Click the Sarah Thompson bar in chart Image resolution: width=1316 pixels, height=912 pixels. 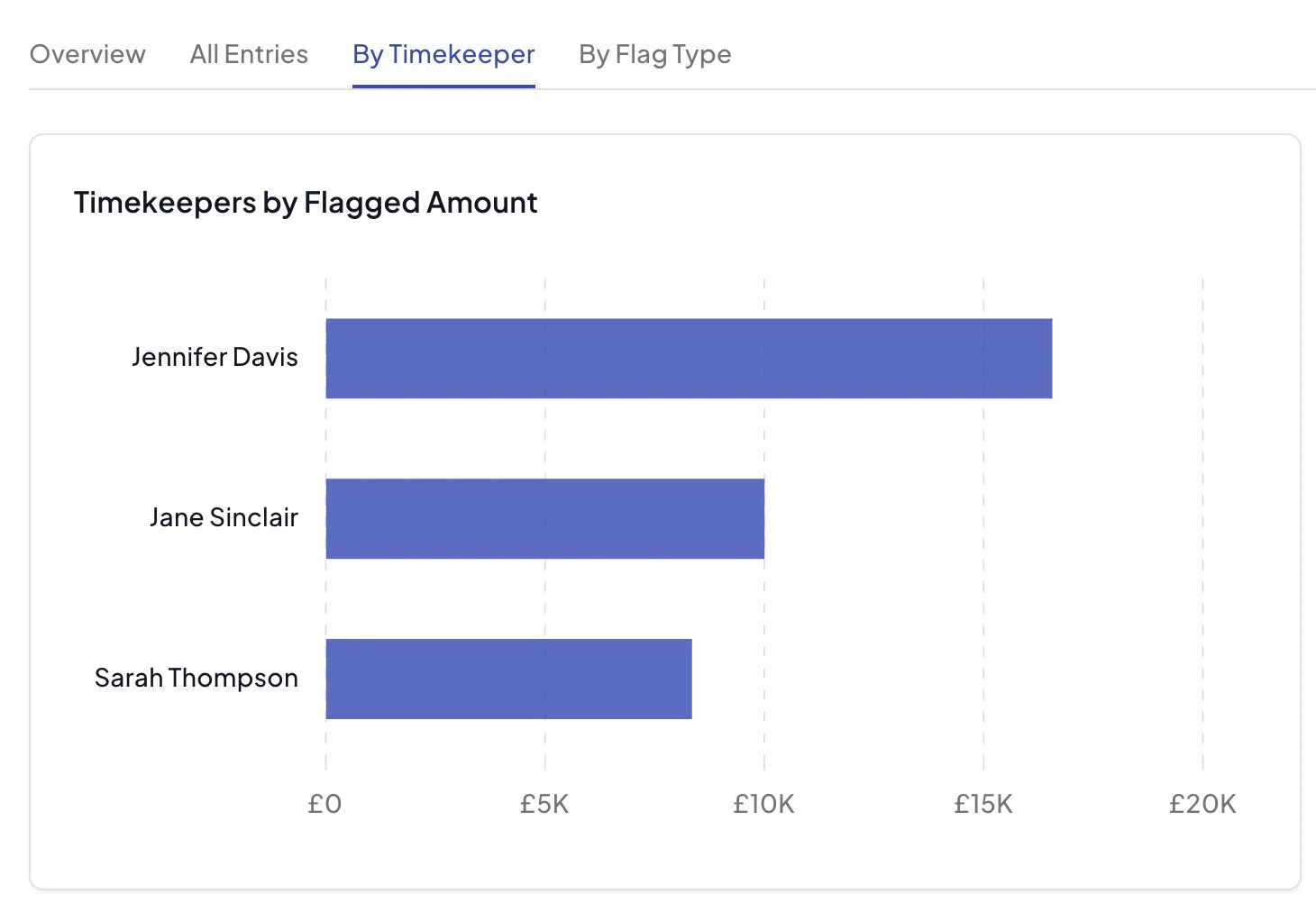(508, 679)
